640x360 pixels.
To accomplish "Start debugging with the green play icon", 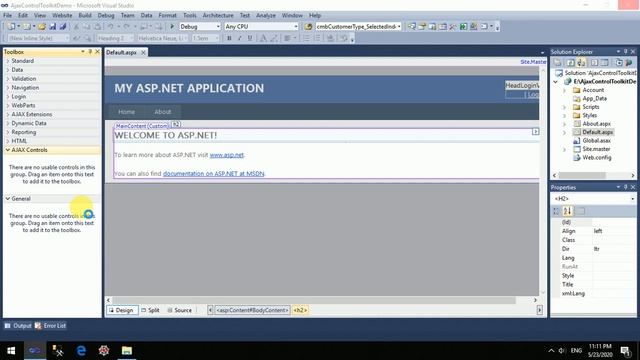I will pyautogui.click(x=172, y=27).
